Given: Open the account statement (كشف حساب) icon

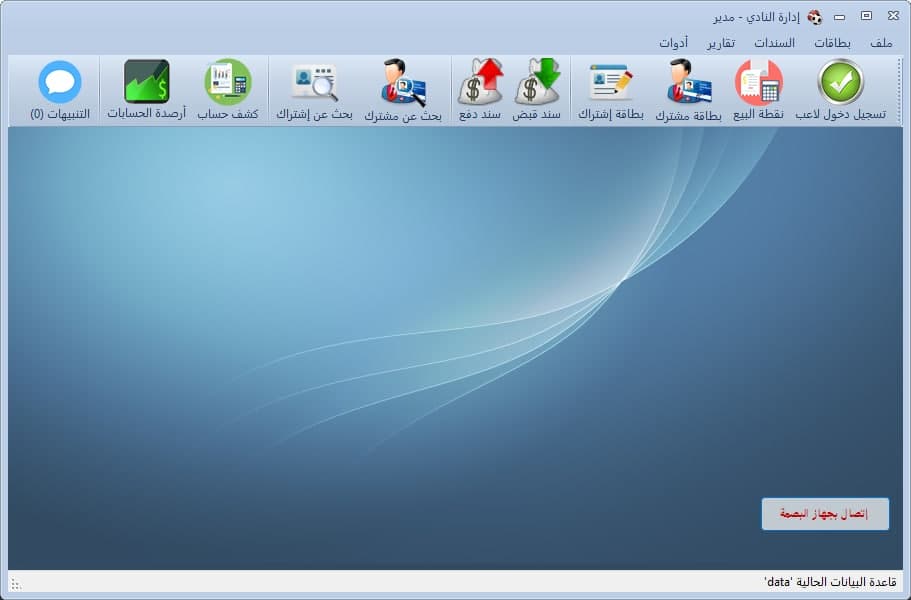Looking at the screenshot, I should tap(228, 90).
